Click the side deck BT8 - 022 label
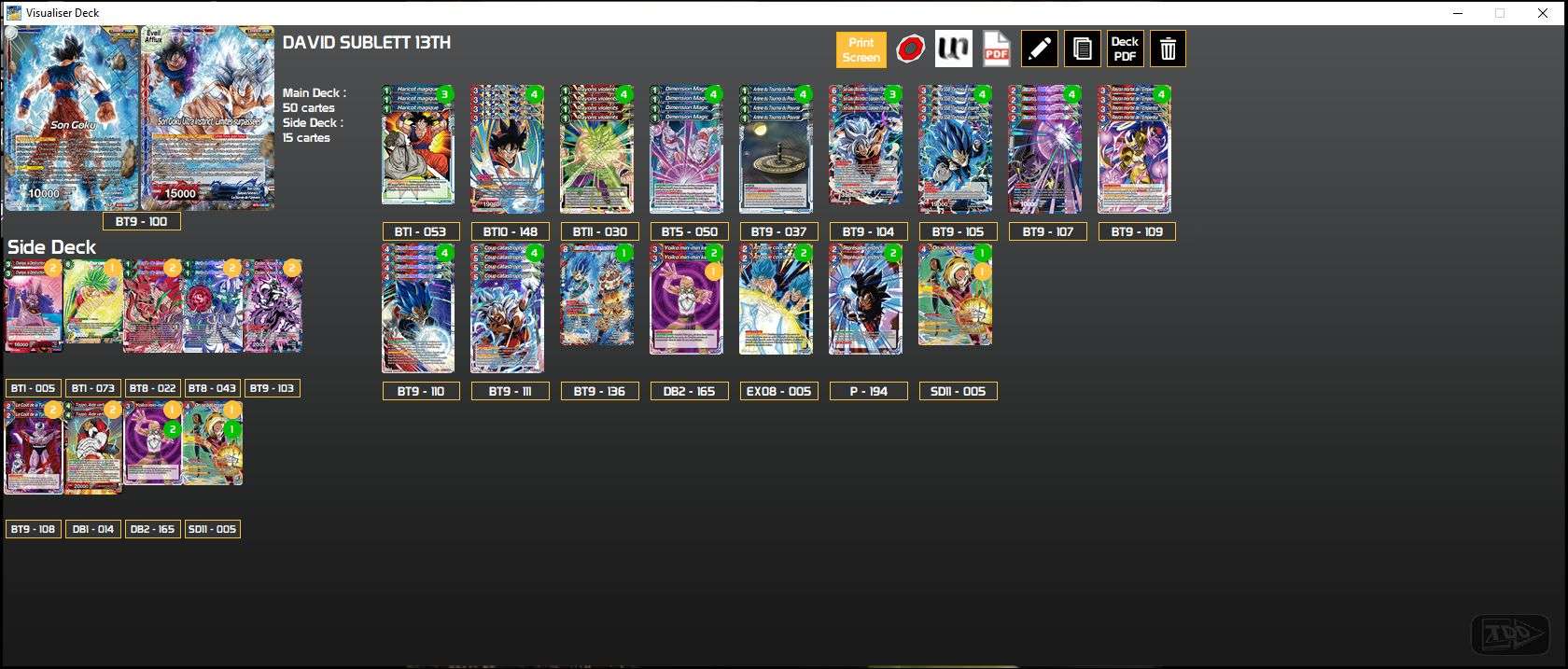The width and height of the screenshot is (1568, 669). pos(152,388)
